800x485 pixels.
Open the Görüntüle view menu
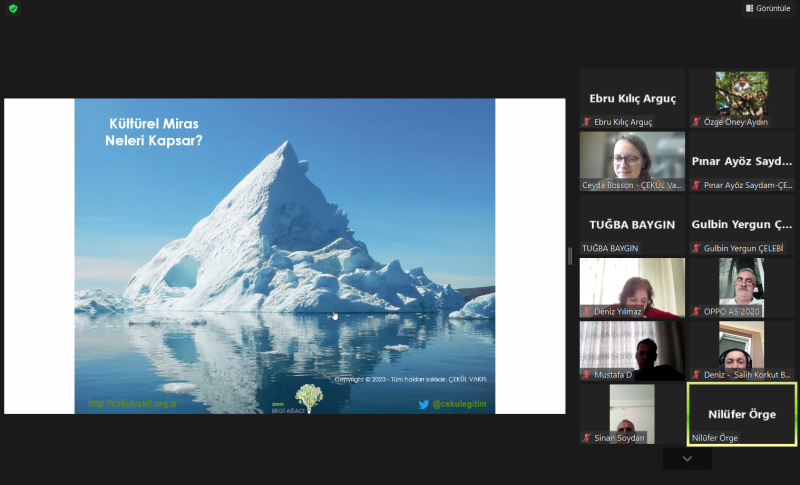tap(768, 8)
